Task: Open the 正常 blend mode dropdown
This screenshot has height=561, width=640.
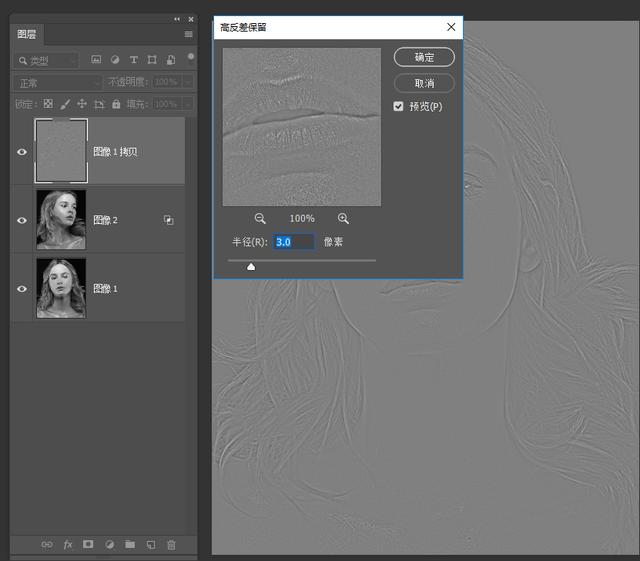Action: coord(56,82)
